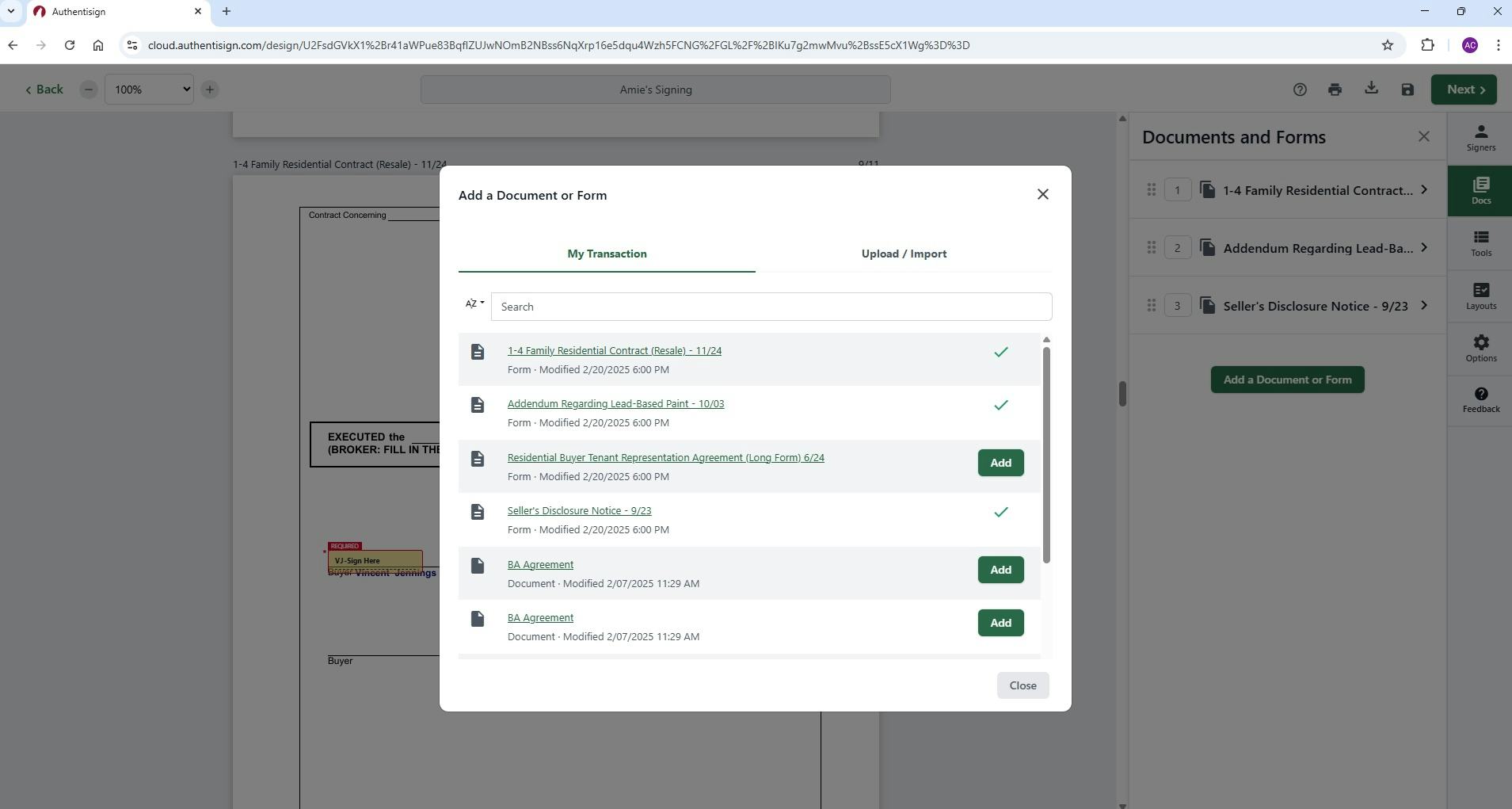
Task: Open the 100% zoom dropdown
Action: click(x=148, y=89)
